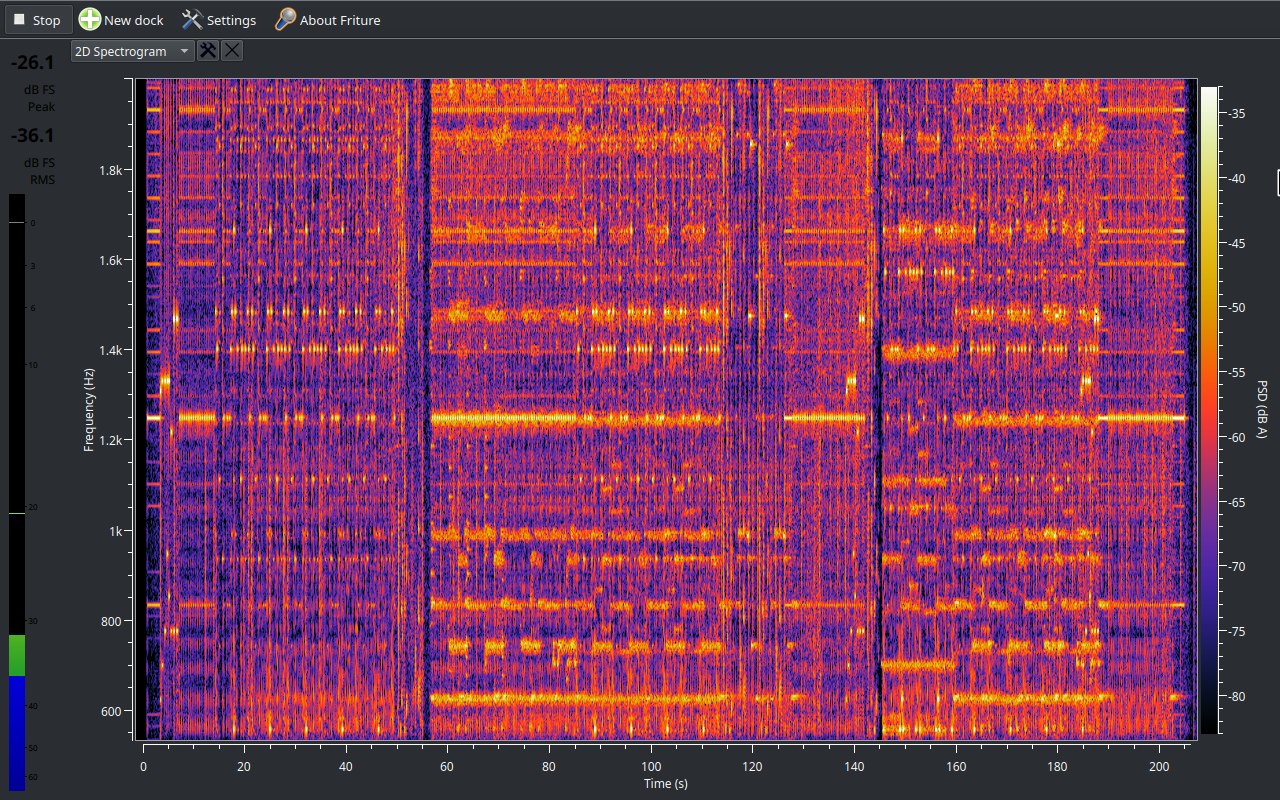Click the PSD color scale bar
The height and width of the screenshot is (800, 1280).
point(1209,410)
